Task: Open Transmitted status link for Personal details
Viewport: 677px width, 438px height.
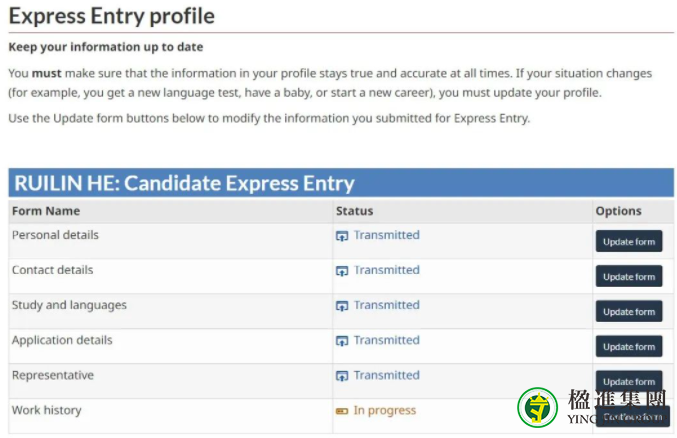Action: 387,235
